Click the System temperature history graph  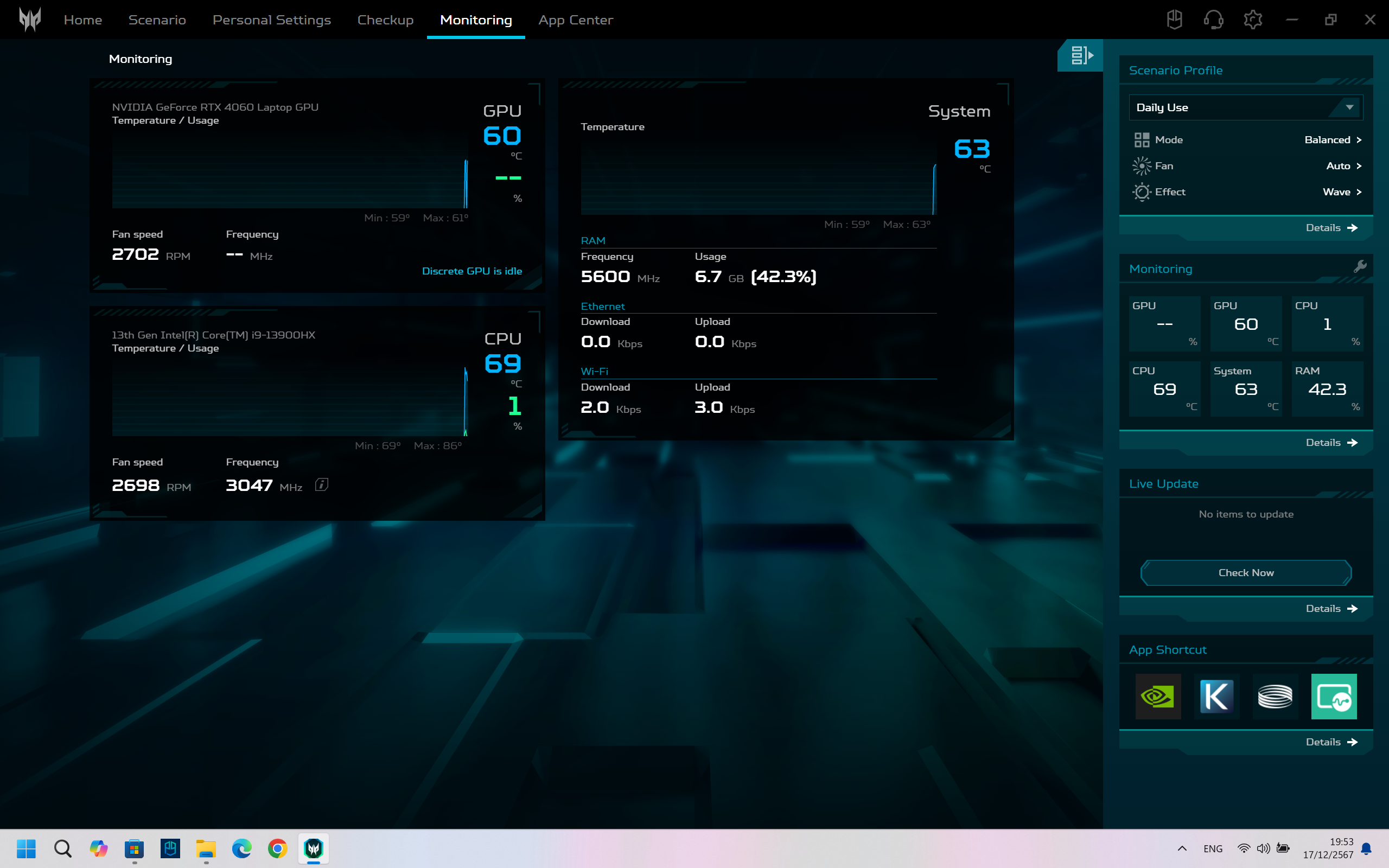(x=758, y=176)
